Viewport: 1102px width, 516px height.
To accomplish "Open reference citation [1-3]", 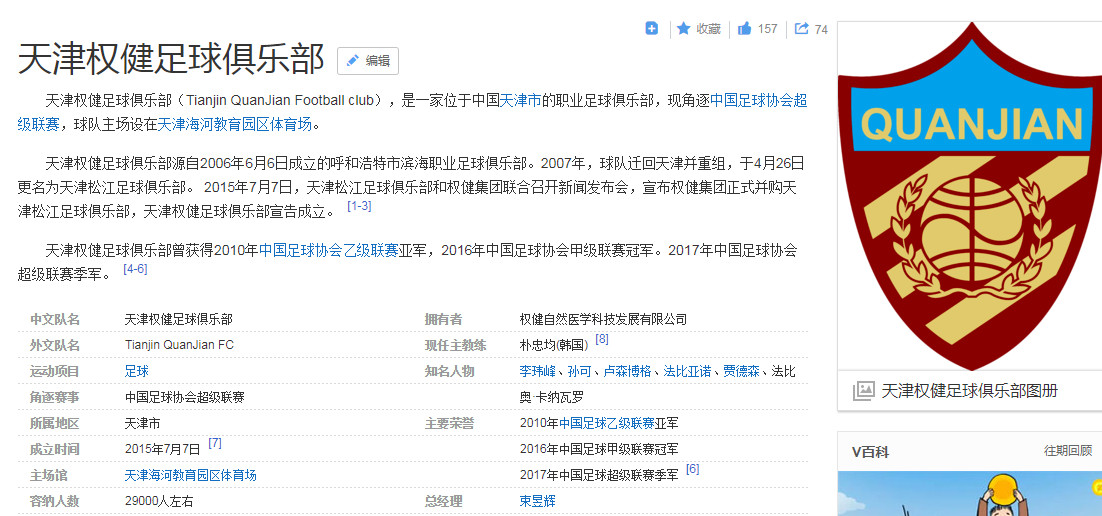I will pos(359,206).
